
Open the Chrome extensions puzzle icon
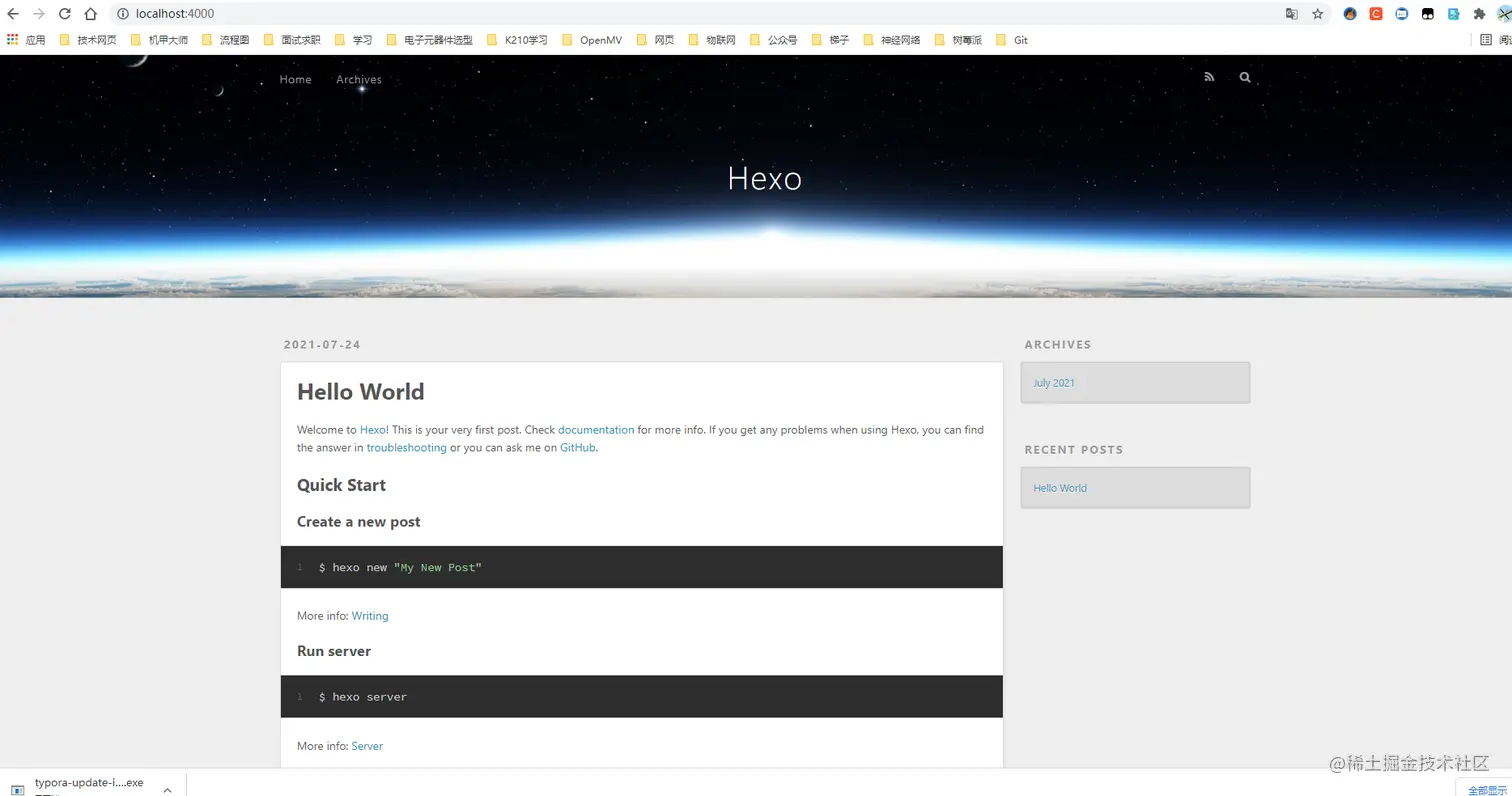tap(1480, 14)
